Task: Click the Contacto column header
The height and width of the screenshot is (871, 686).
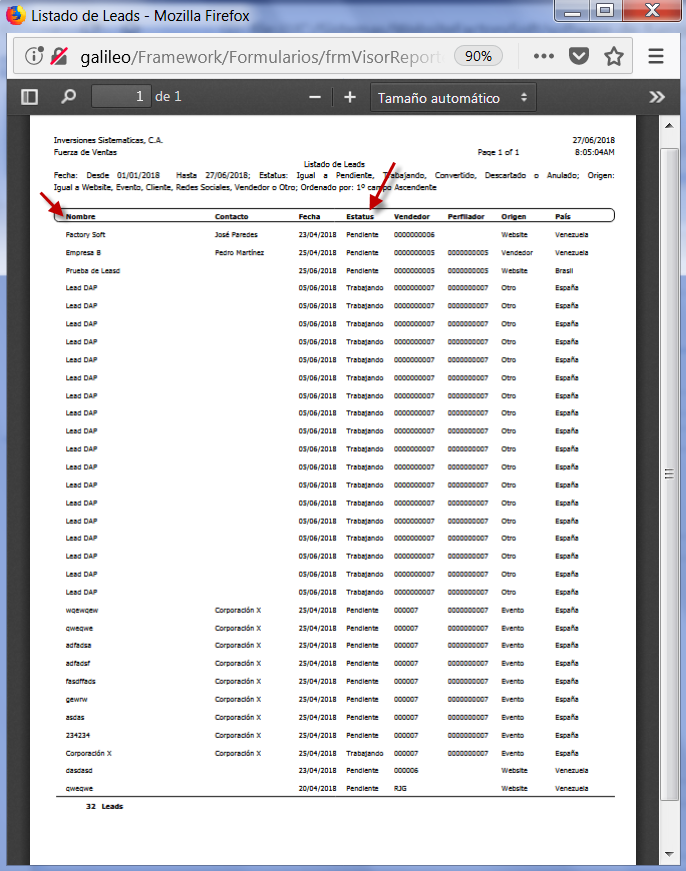Action: pyautogui.click(x=232, y=217)
